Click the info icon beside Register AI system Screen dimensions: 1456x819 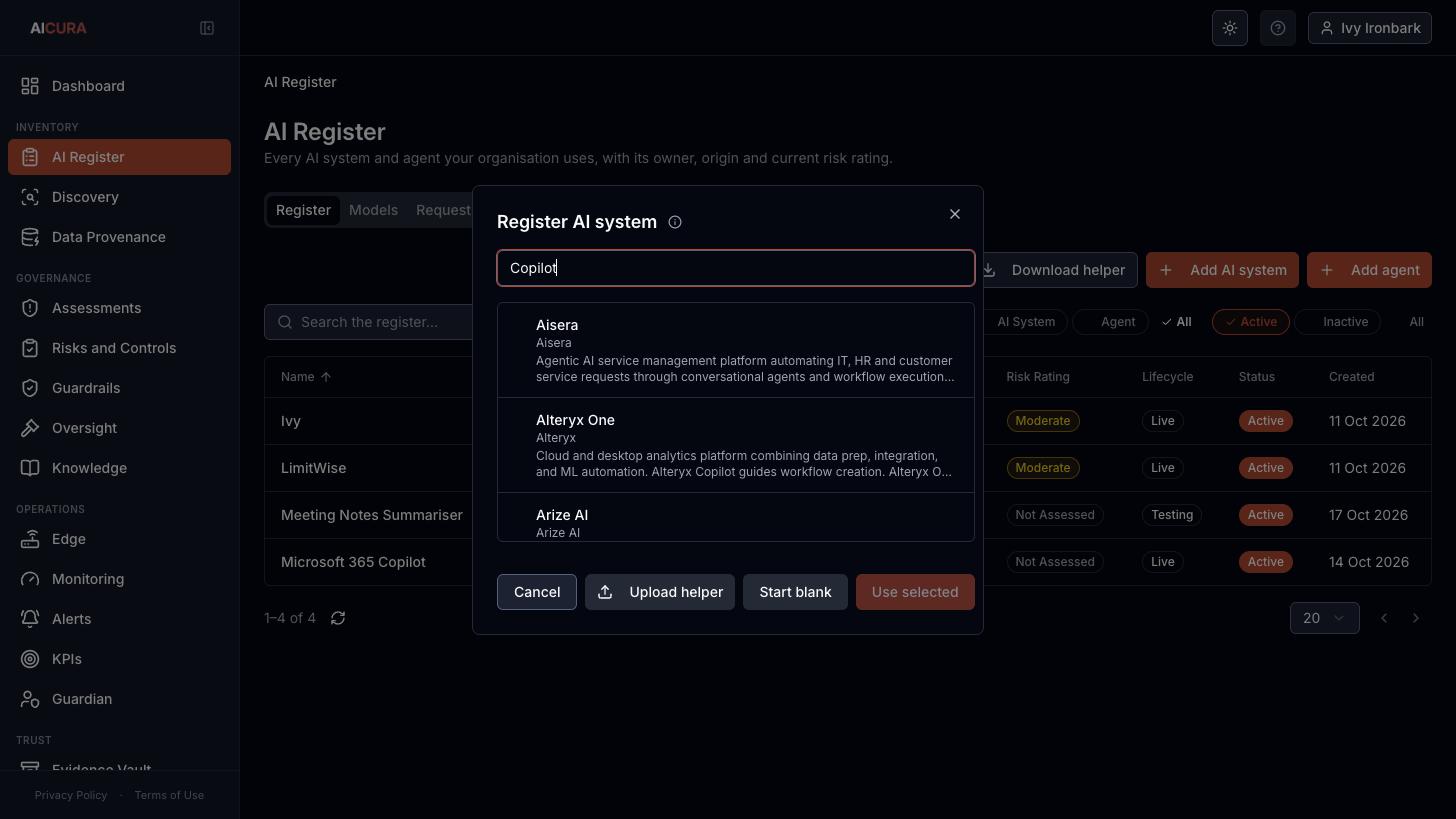pyautogui.click(x=675, y=222)
